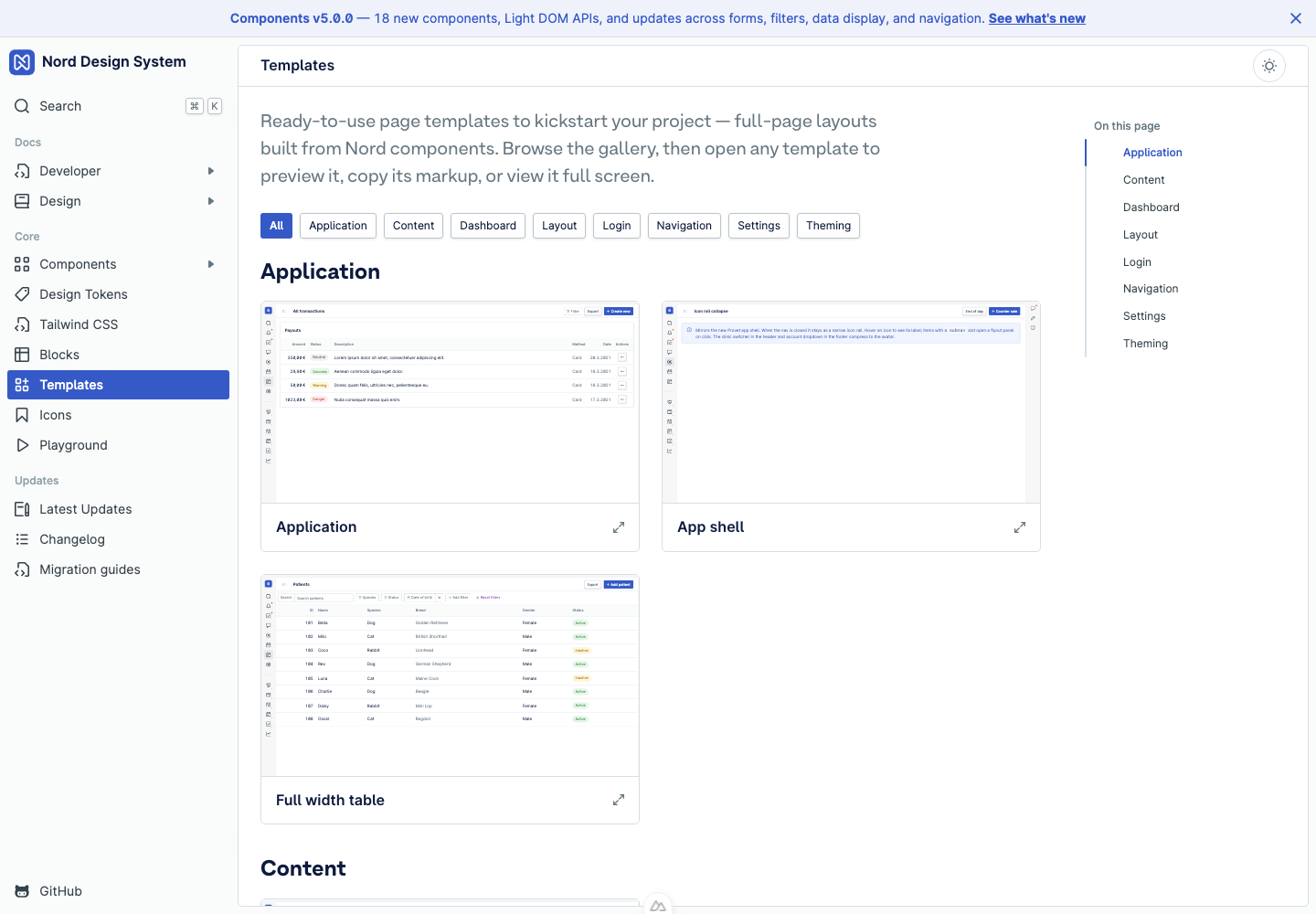This screenshot has height=914, width=1316.
Task: Open Tailwind CSS sidebar label
Action: pos(79,324)
